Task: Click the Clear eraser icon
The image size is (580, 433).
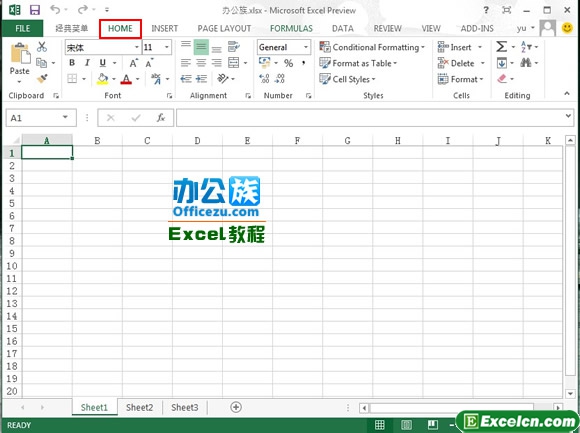Action: click(x=502, y=79)
